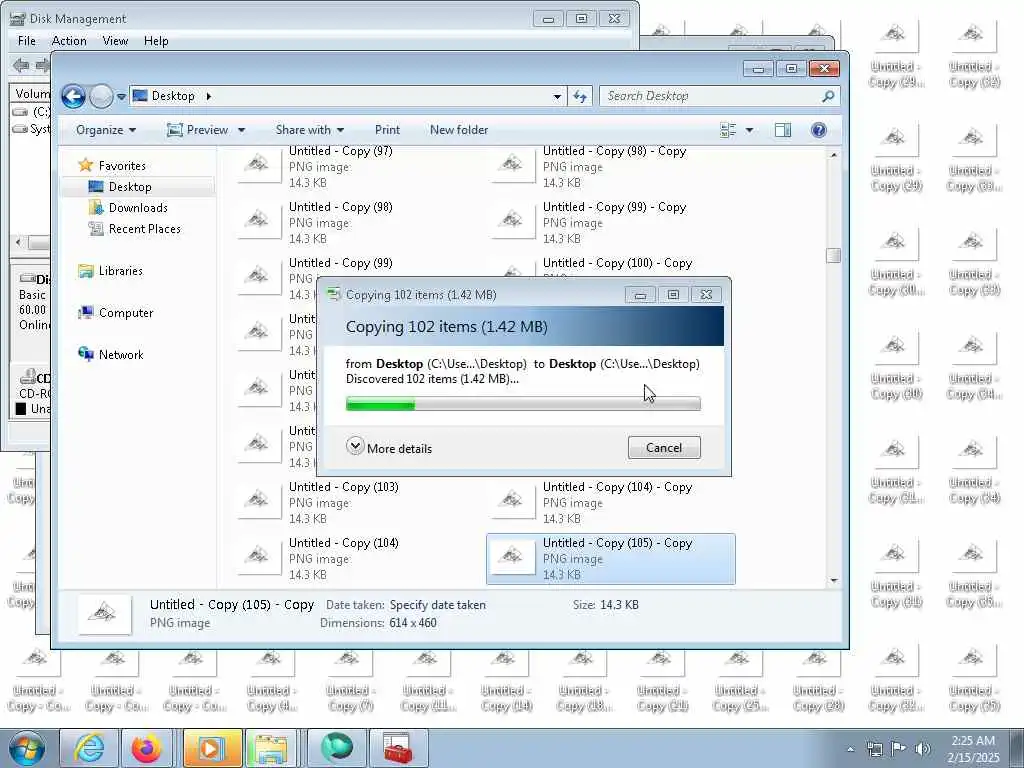The image size is (1024, 768).
Task: Expand the Preview dropdown arrow
Action: 242,130
